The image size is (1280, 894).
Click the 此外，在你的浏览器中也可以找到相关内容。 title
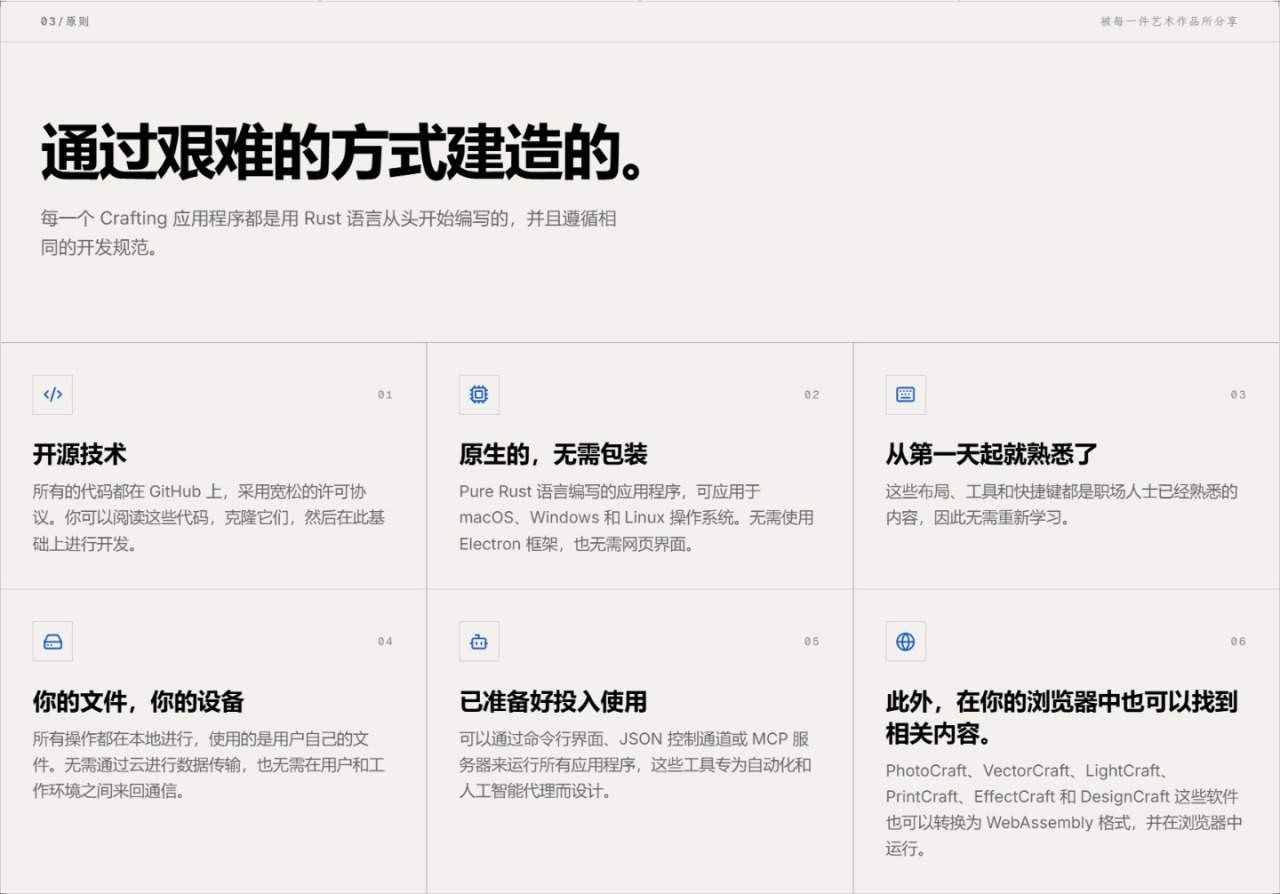[1062, 718]
